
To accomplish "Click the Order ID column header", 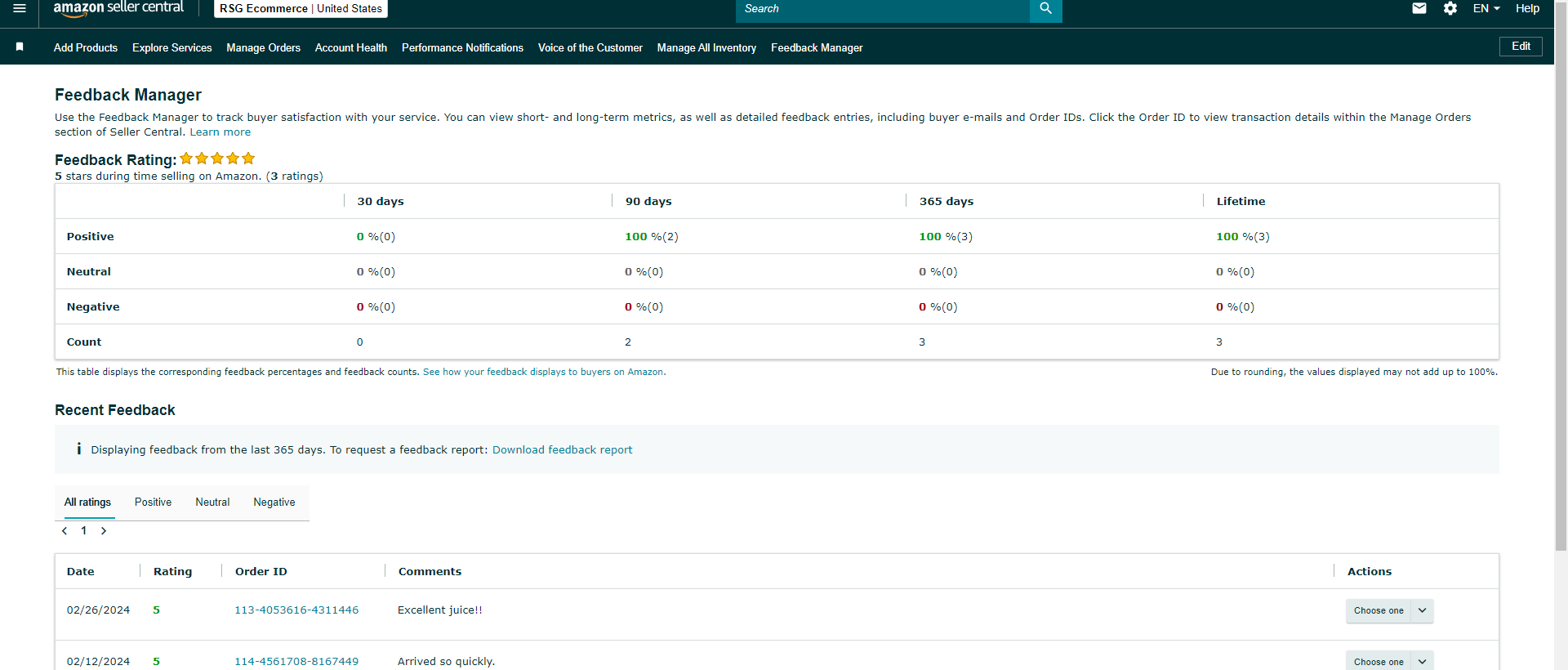I will (x=261, y=572).
